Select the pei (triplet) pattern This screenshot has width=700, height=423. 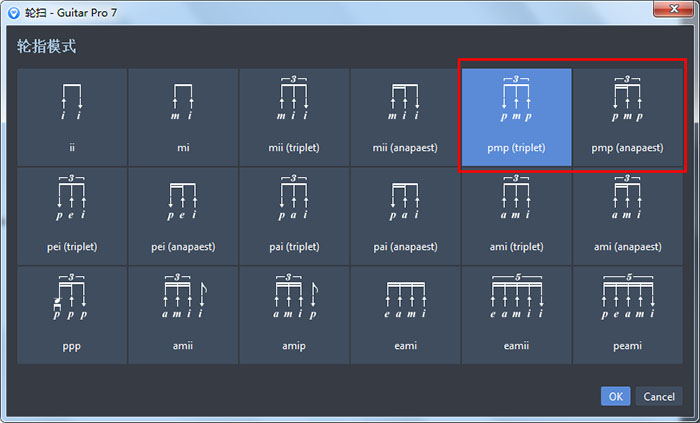point(72,215)
